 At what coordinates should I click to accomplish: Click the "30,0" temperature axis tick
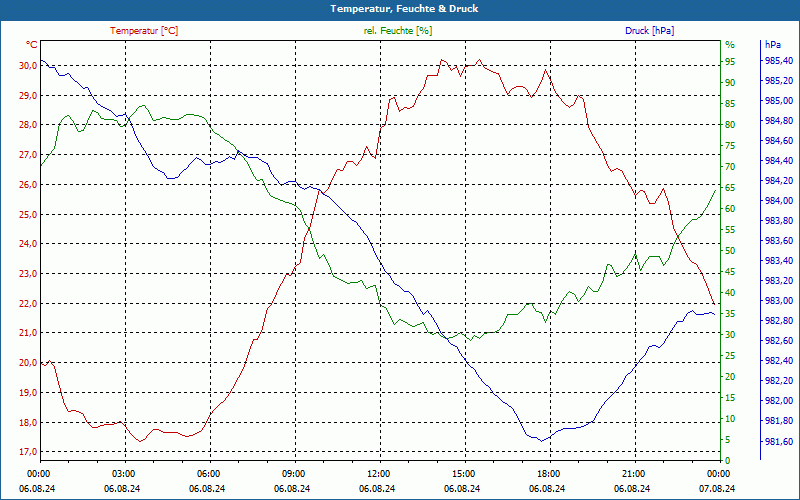(28, 66)
